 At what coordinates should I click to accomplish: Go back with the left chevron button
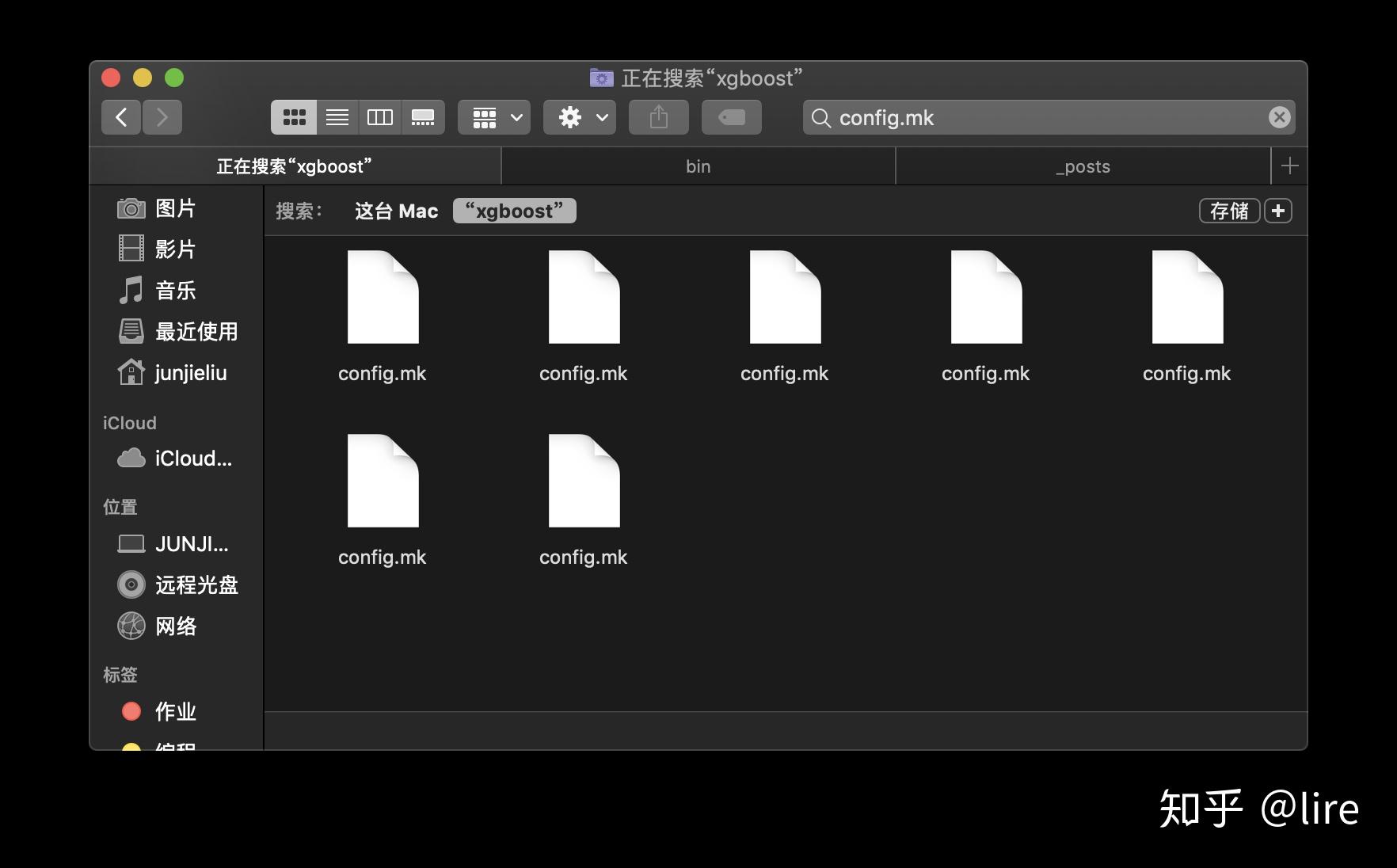[121, 117]
